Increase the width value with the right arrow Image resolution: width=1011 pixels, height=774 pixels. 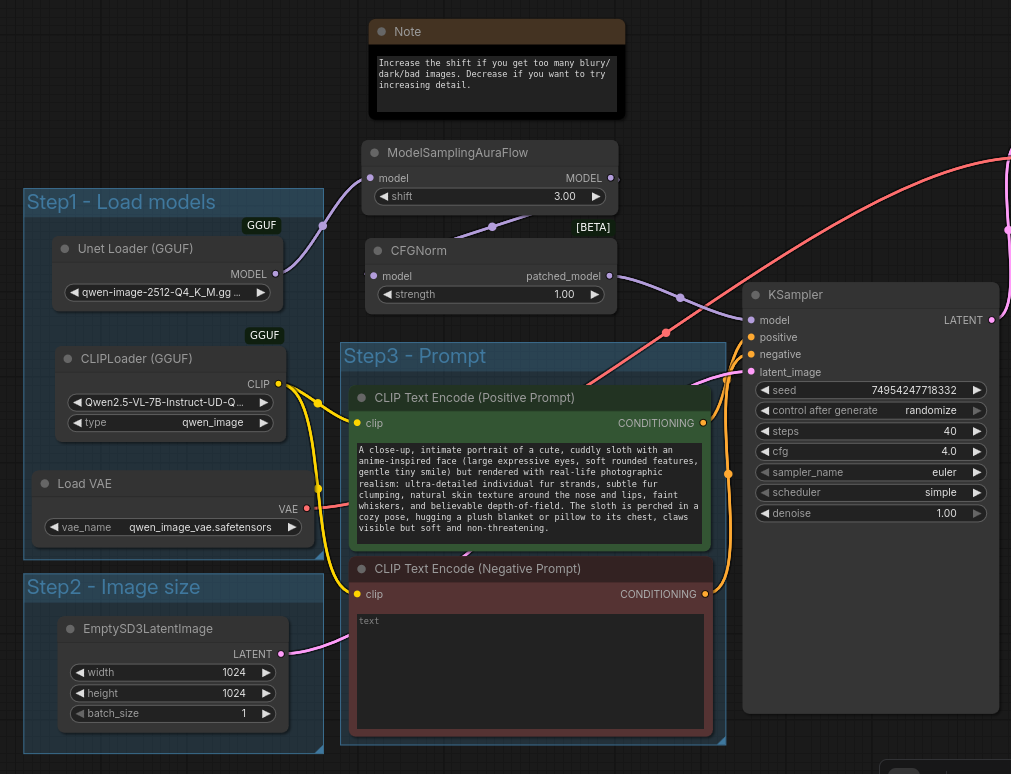pyautogui.click(x=266, y=673)
